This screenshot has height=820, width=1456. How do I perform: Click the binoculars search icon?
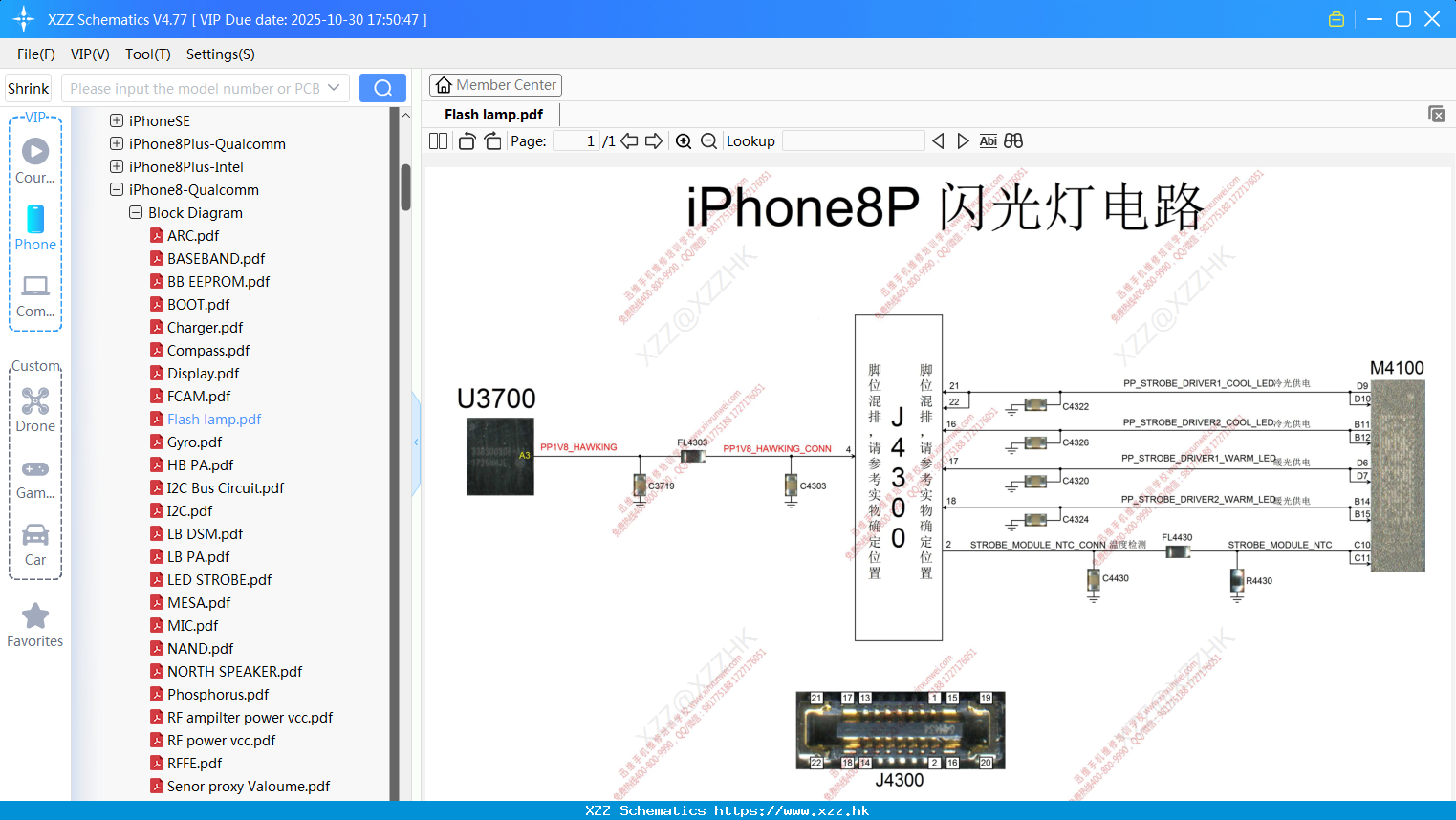1013,141
